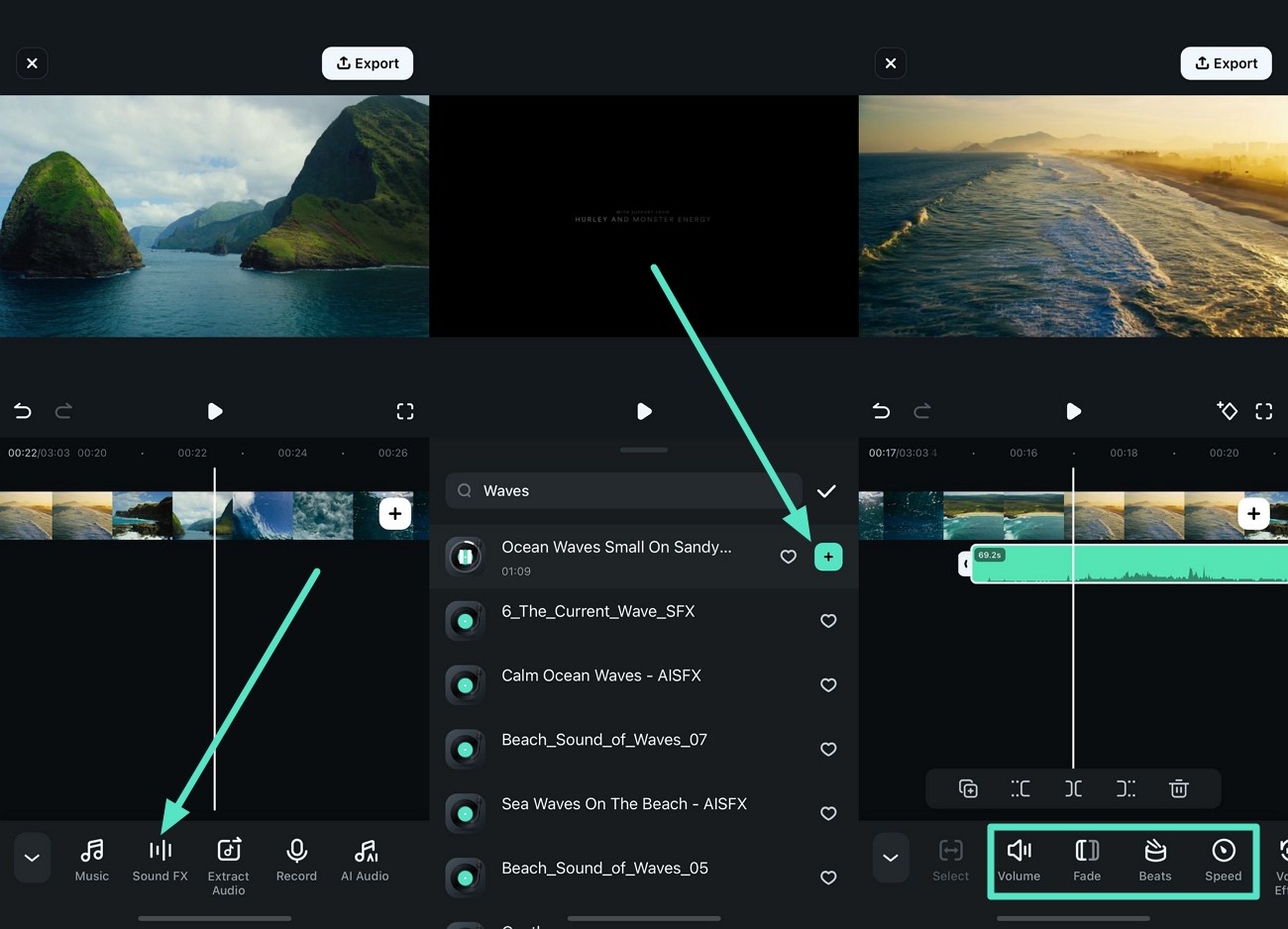This screenshot has height=929, width=1288.
Task: Confirm sound selection with the checkmark
Action: click(x=826, y=490)
